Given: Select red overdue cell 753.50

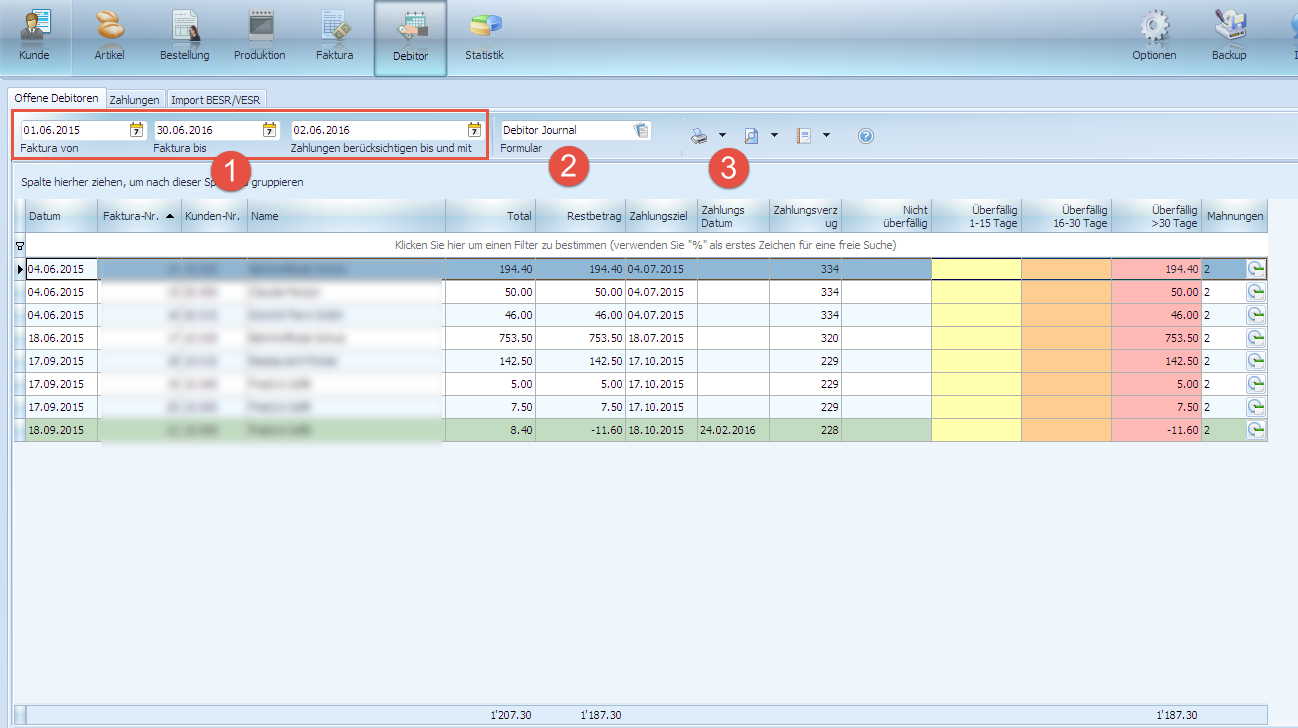Looking at the screenshot, I should point(1156,338).
